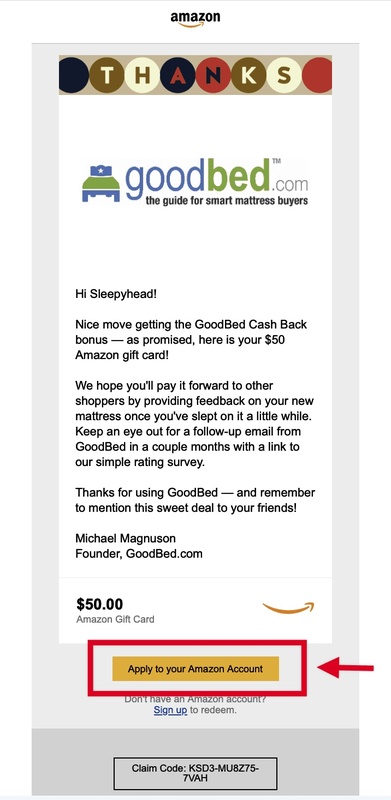Viewport: 391px width, 800px height.
Task: Click the 'Hi Sleepyhead!' greeting text
Action: [x=111, y=294]
